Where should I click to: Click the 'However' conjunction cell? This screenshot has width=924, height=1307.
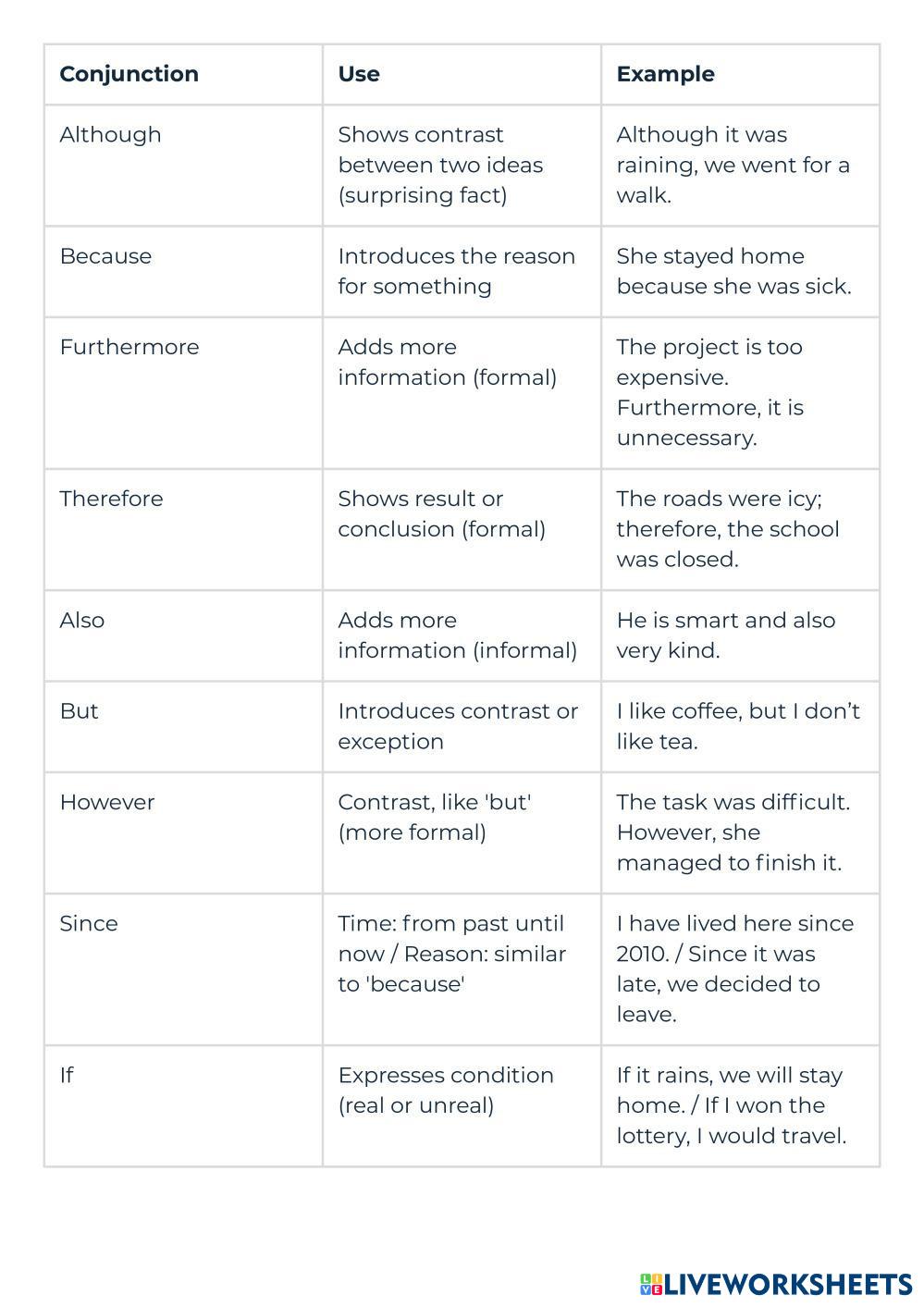[x=107, y=802]
